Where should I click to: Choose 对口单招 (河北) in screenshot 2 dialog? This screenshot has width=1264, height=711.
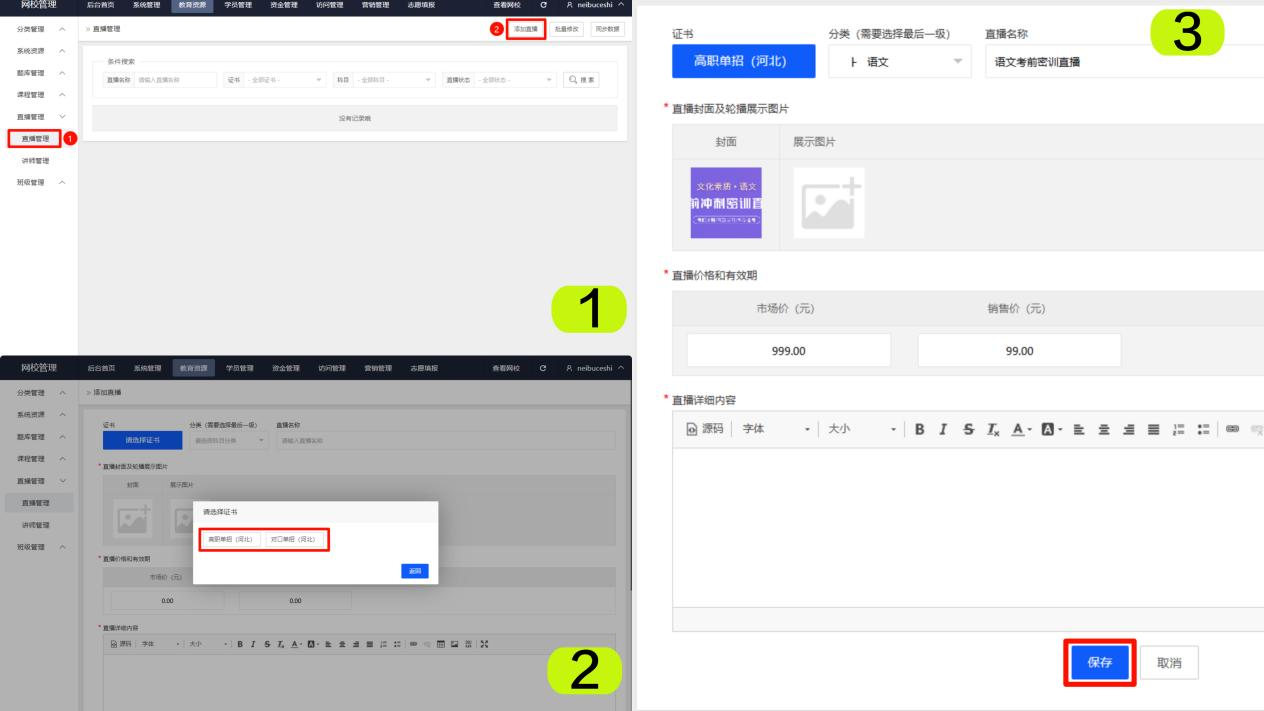pos(293,539)
